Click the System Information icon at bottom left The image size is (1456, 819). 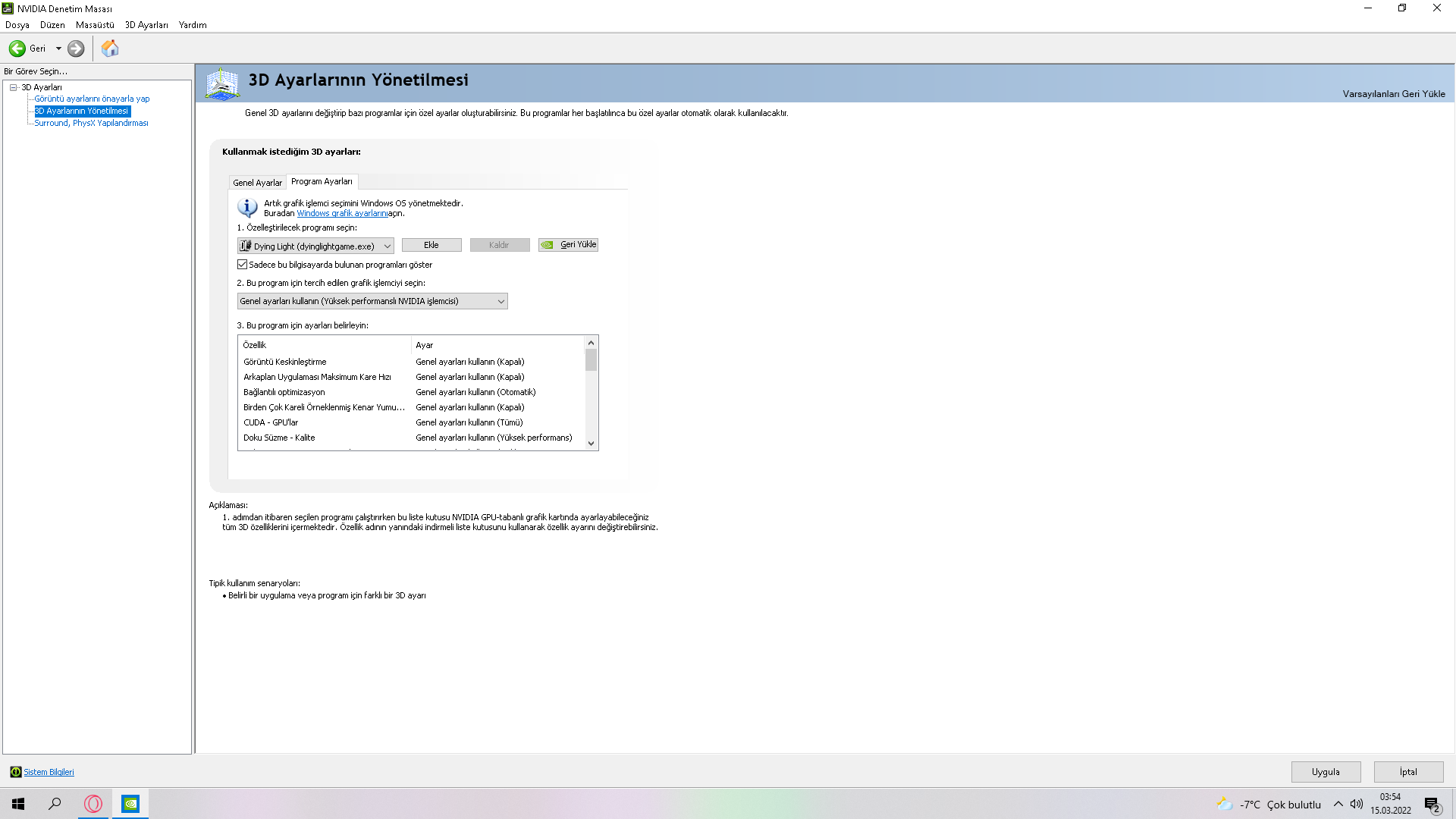coord(15,772)
